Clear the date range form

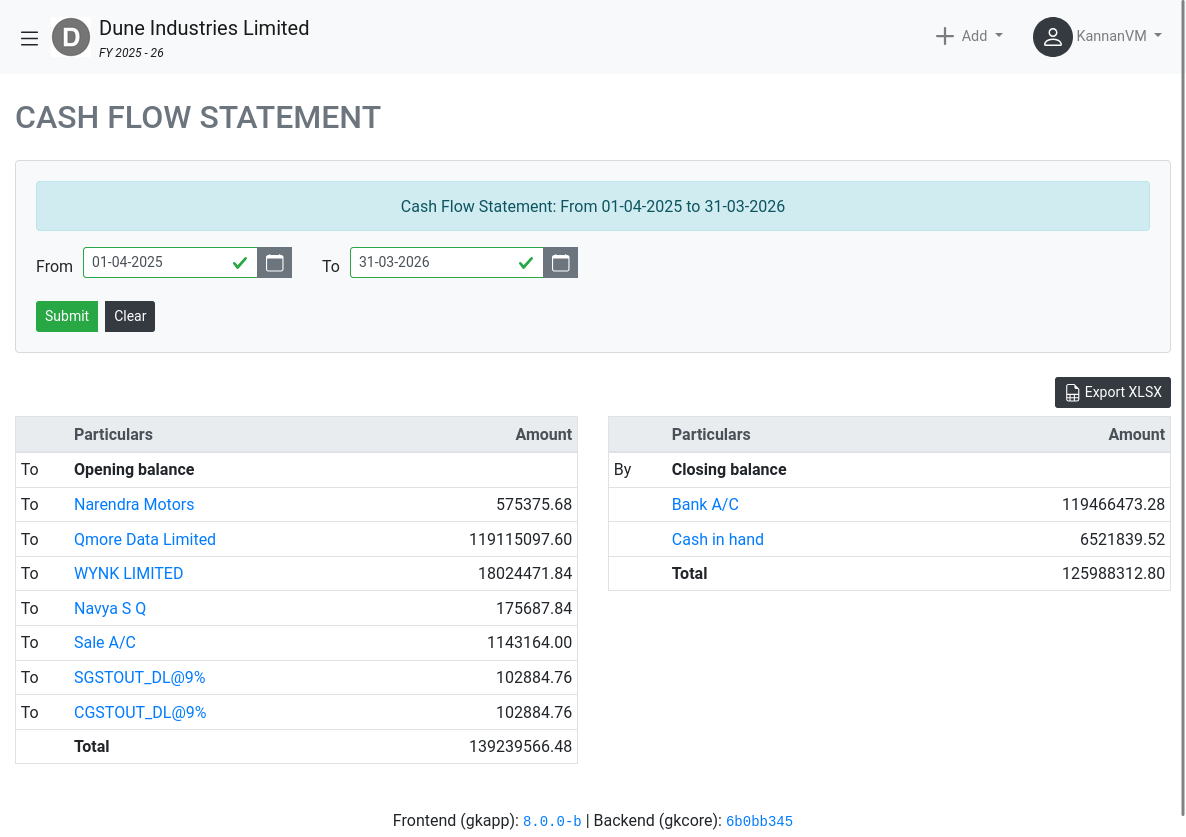pos(130,316)
